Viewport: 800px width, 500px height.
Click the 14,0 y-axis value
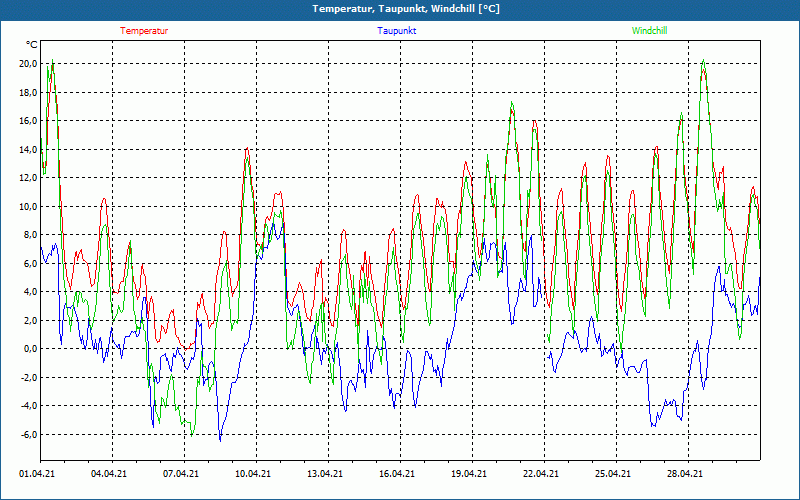[x=28, y=149]
